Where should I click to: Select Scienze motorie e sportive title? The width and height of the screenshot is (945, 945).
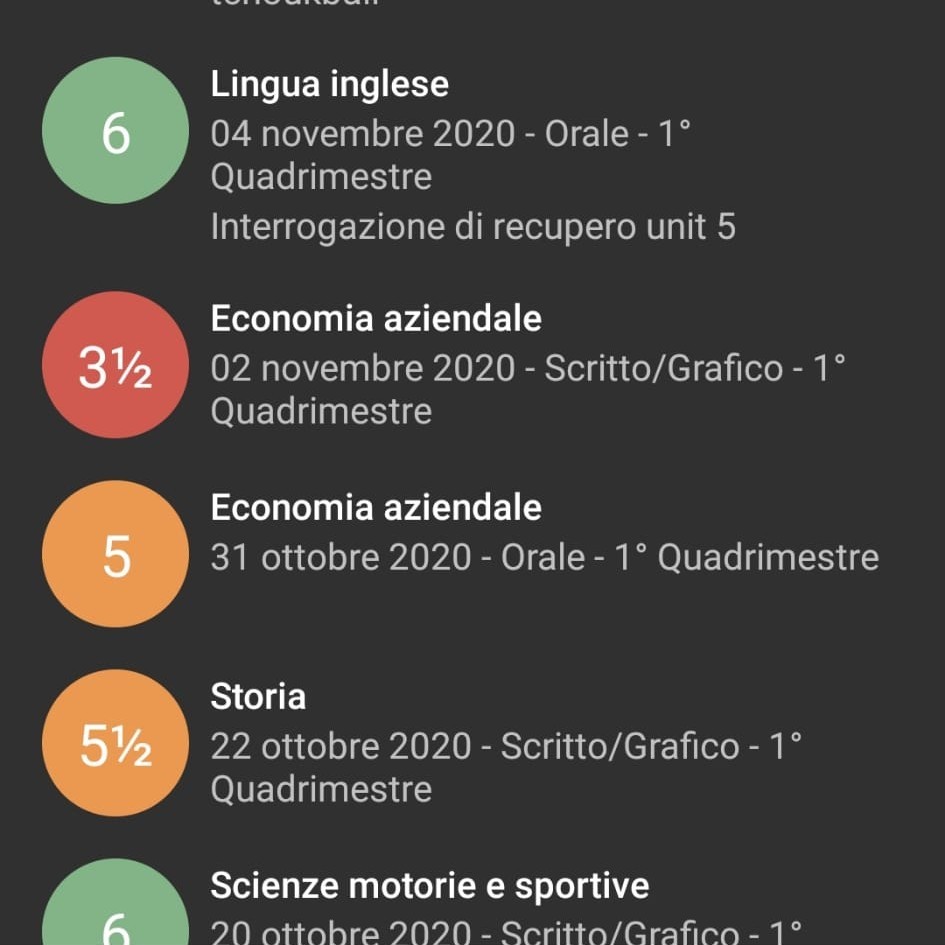click(430, 885)
